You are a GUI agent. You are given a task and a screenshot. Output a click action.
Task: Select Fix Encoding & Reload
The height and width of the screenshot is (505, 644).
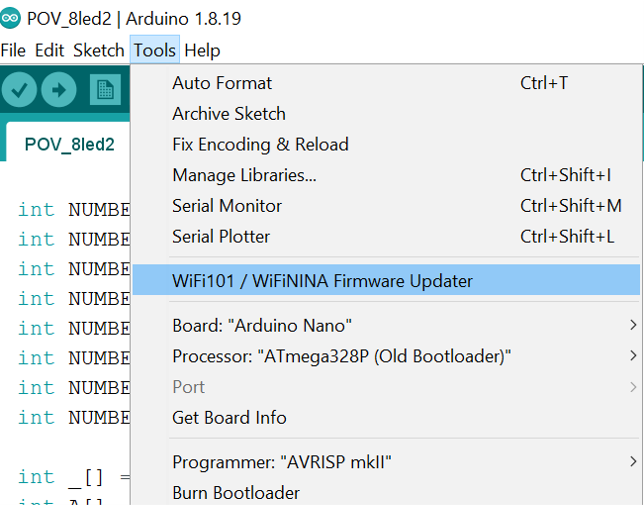tap(260, 145)
